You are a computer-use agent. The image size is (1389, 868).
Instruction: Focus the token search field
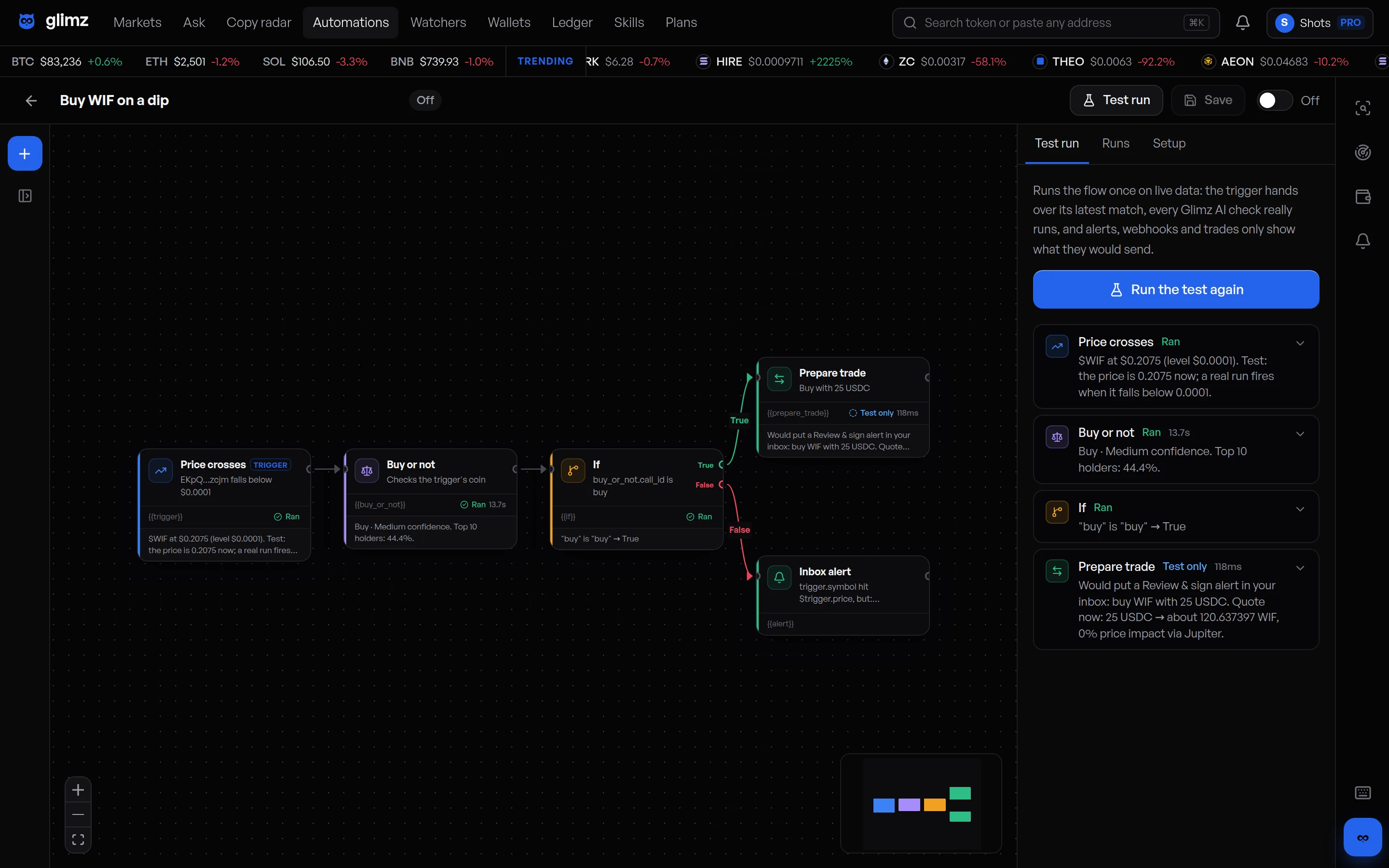[x=1056, y=23]
